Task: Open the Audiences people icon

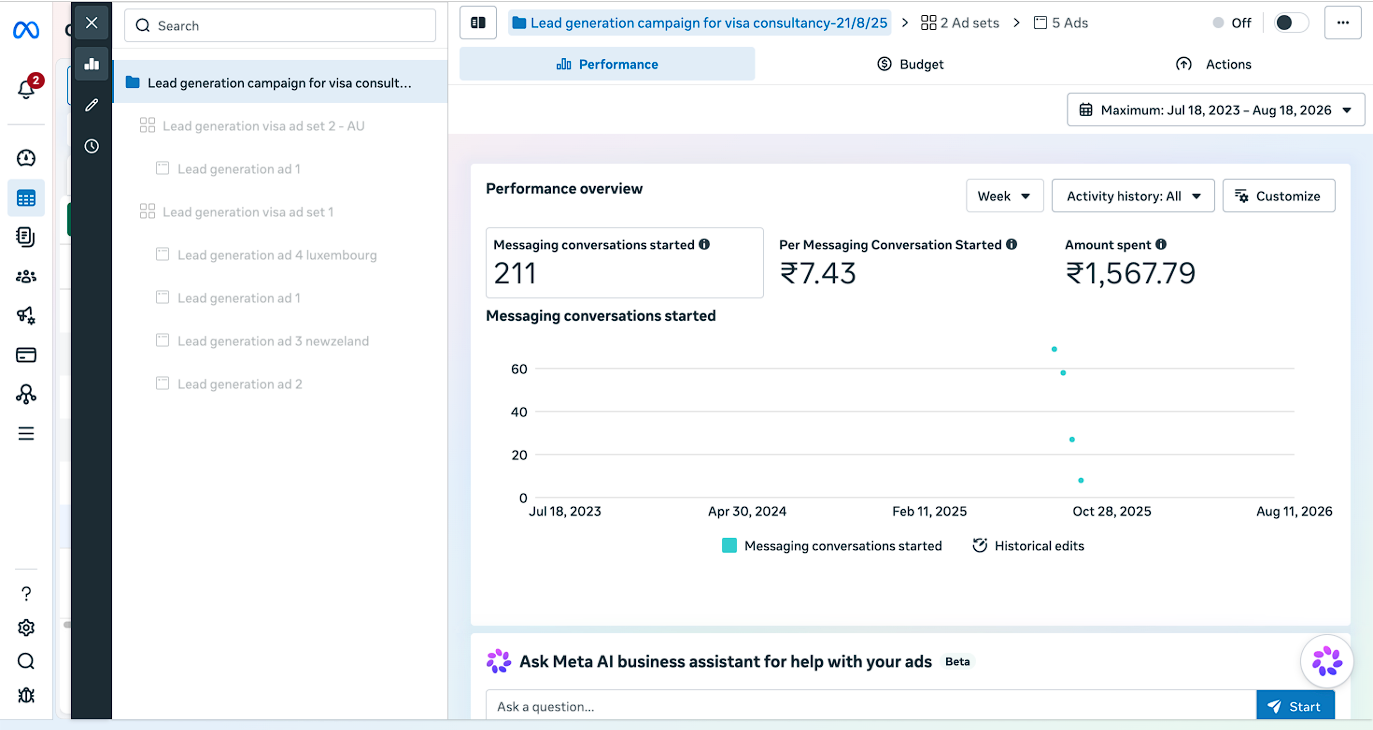Action: tap(26, 277)
